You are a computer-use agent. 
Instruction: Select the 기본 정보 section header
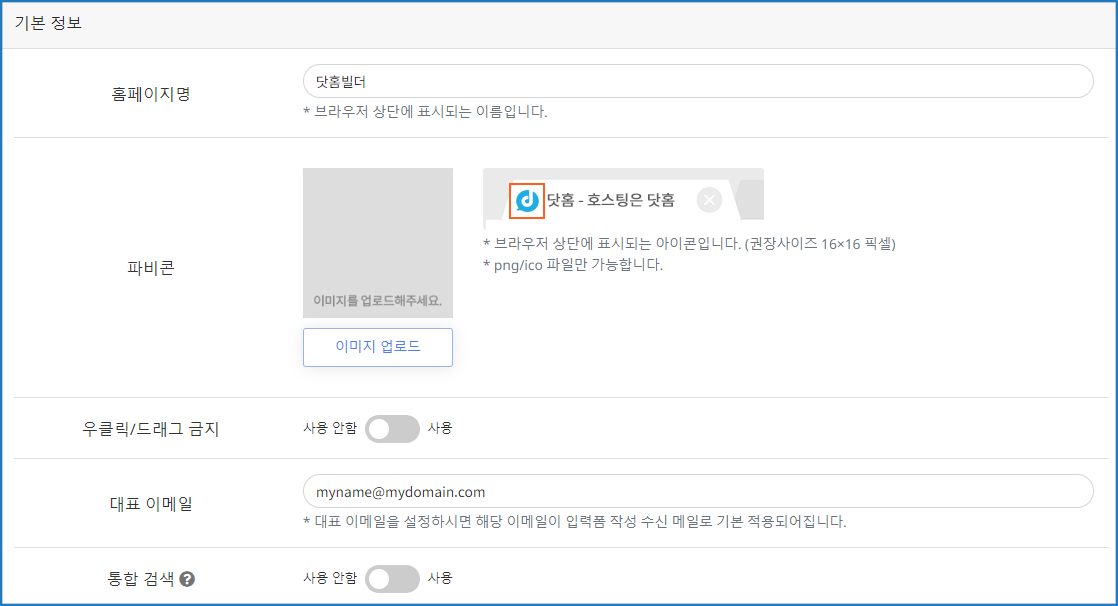click(x=49, y=24)
